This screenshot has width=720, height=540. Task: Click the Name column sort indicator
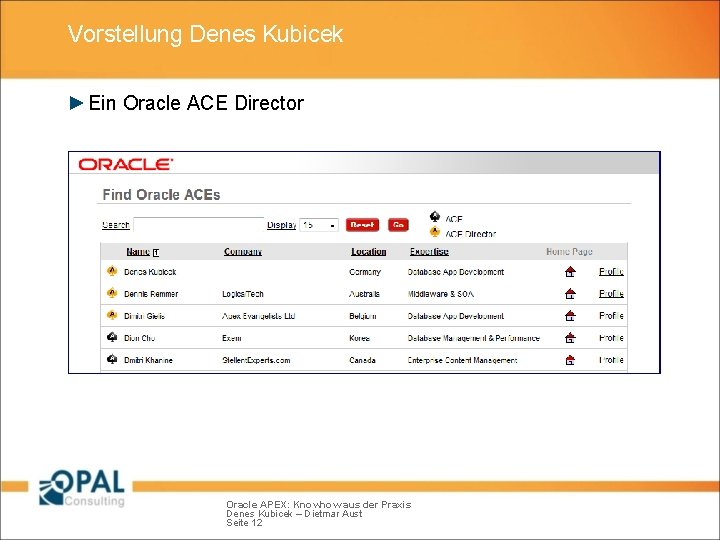156,253
